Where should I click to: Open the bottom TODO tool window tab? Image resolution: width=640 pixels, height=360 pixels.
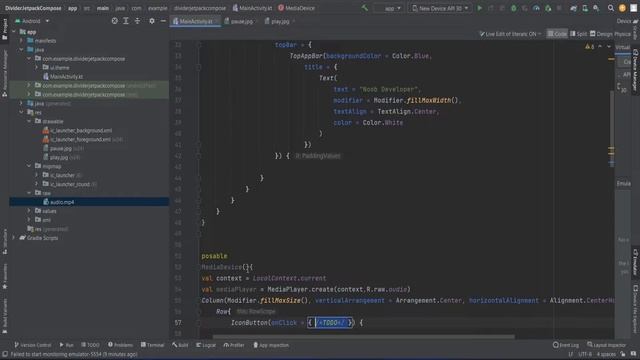click(90, 345)
